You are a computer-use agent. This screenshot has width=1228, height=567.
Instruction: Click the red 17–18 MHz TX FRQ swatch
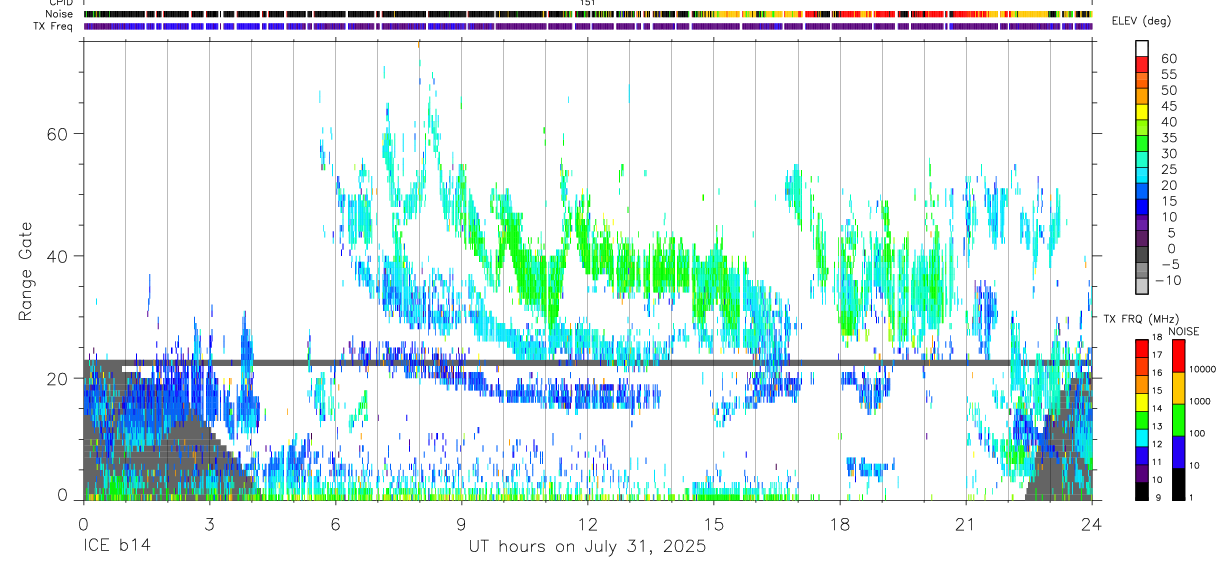point(1142,348)
